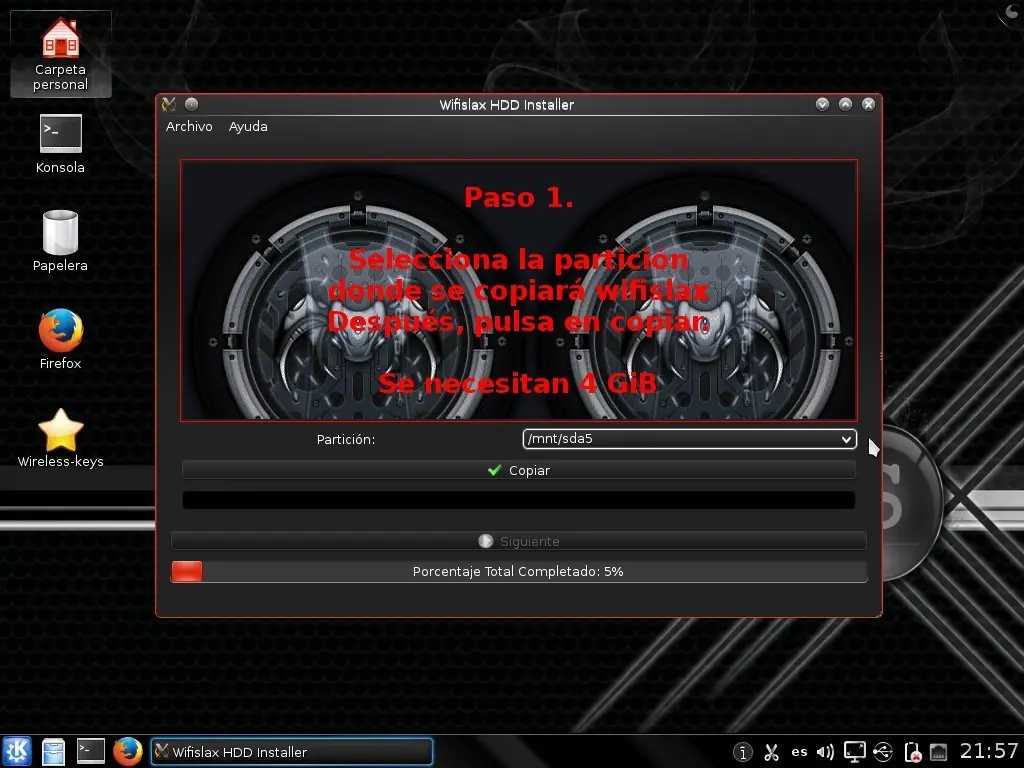
Task: Click the black copy progress bar
Action: (519, 500)
